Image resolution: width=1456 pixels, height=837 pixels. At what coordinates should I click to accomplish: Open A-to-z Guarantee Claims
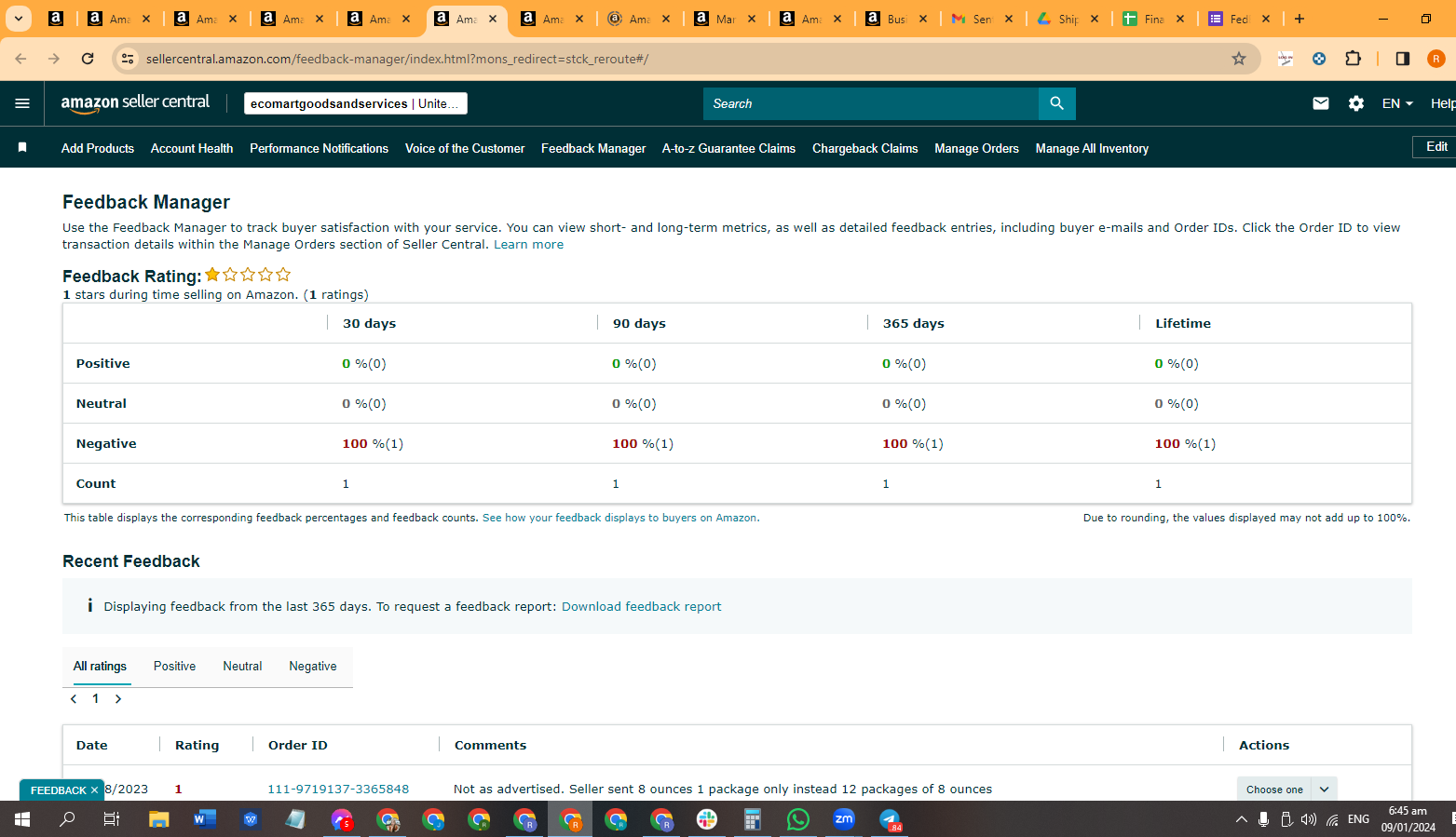pos(728,148)
